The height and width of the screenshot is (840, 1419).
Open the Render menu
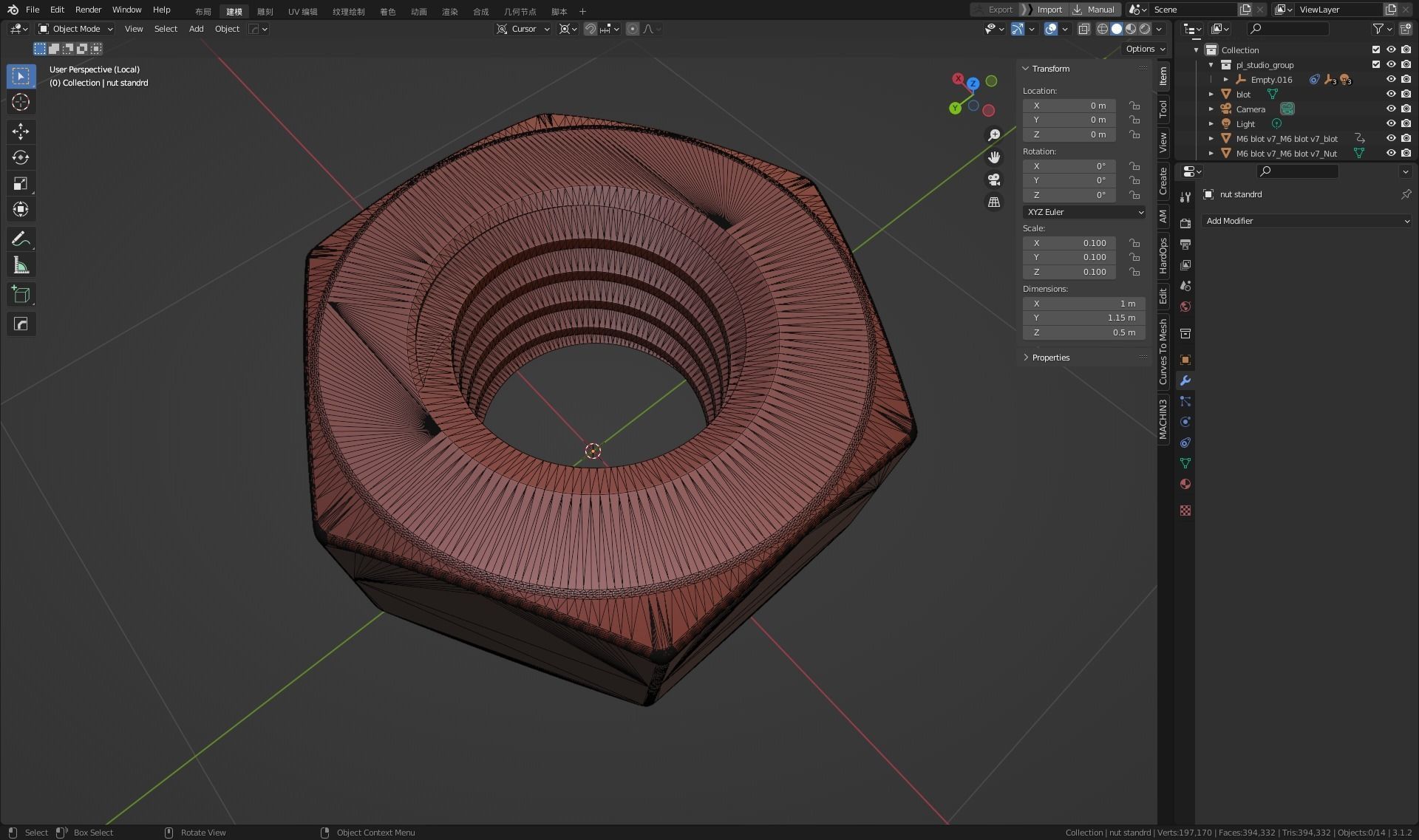[x=88, y=10]
